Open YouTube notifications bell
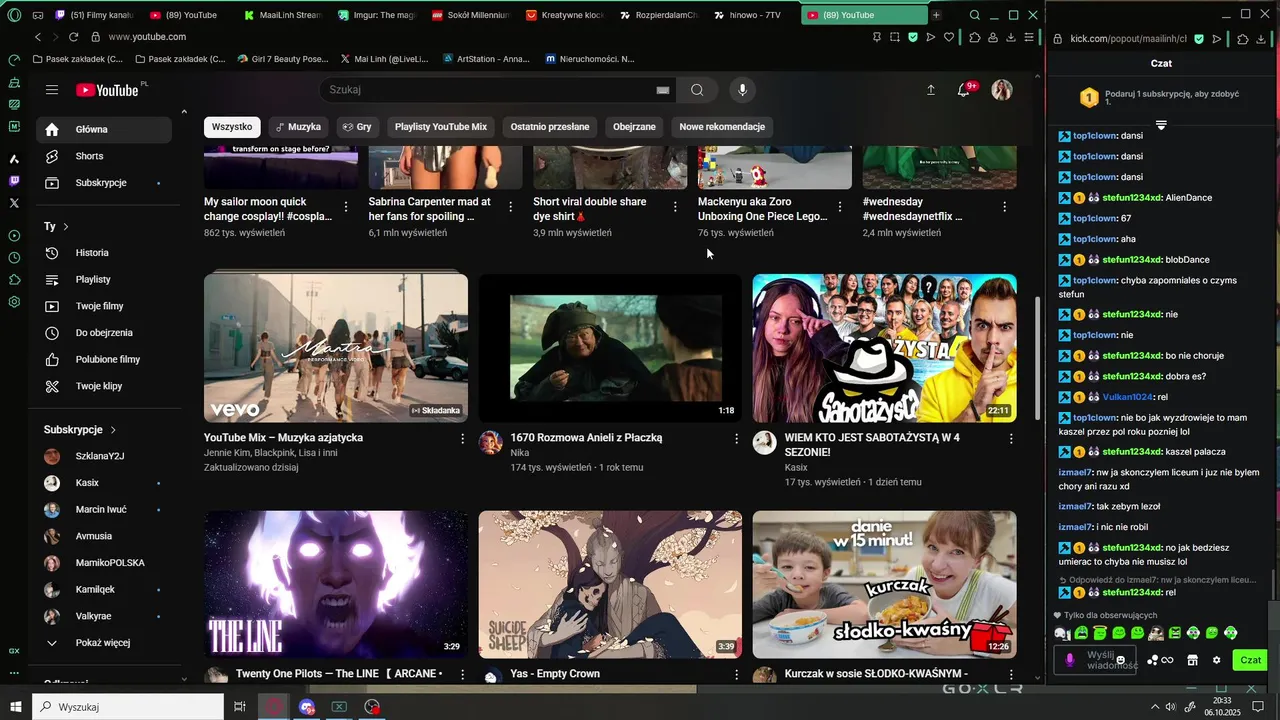Image resolution: width=1280 pixels, height=720 pixels. (x=964, y=90)
